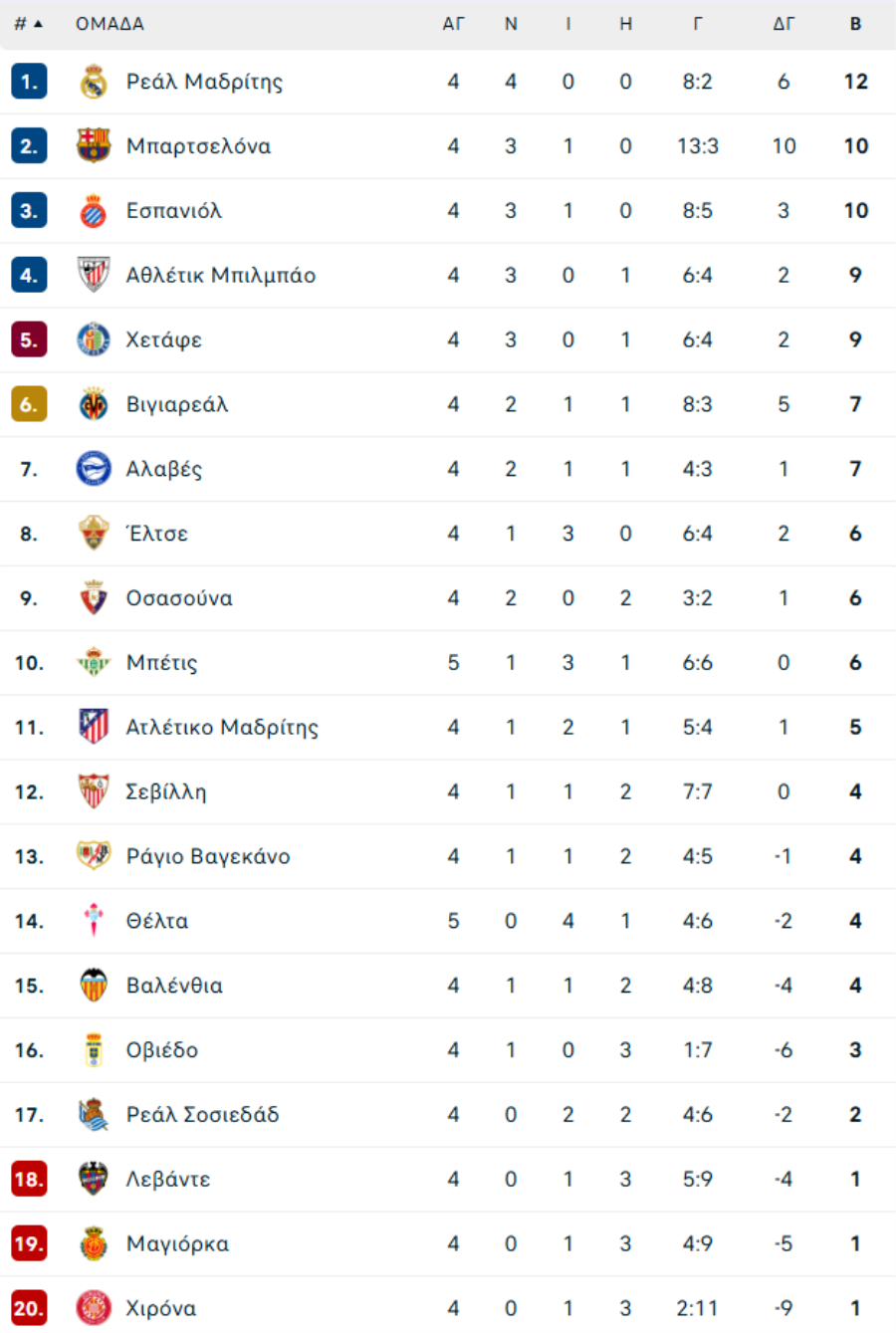Click the Real Madrid club crest

point(94,82)
